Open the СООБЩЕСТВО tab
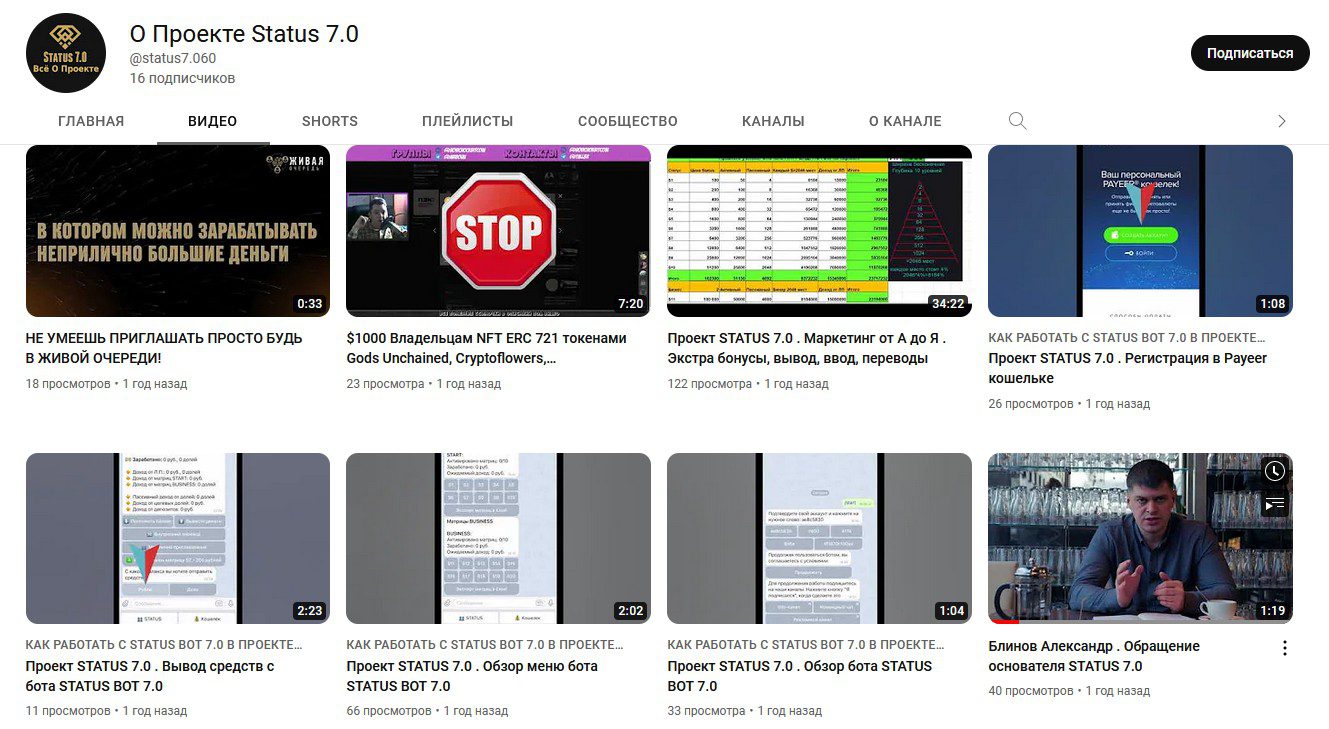The width and height of the screenshot is (1329, 729). pos(628,121)
